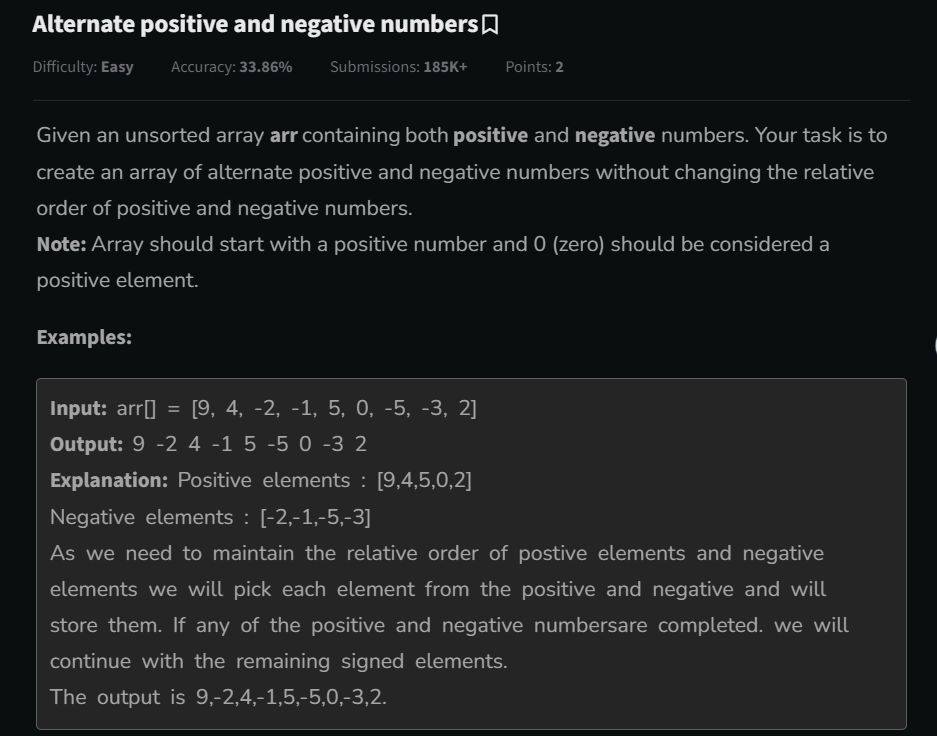Click the text 'positive element.' under Note

tap(117, 280)
